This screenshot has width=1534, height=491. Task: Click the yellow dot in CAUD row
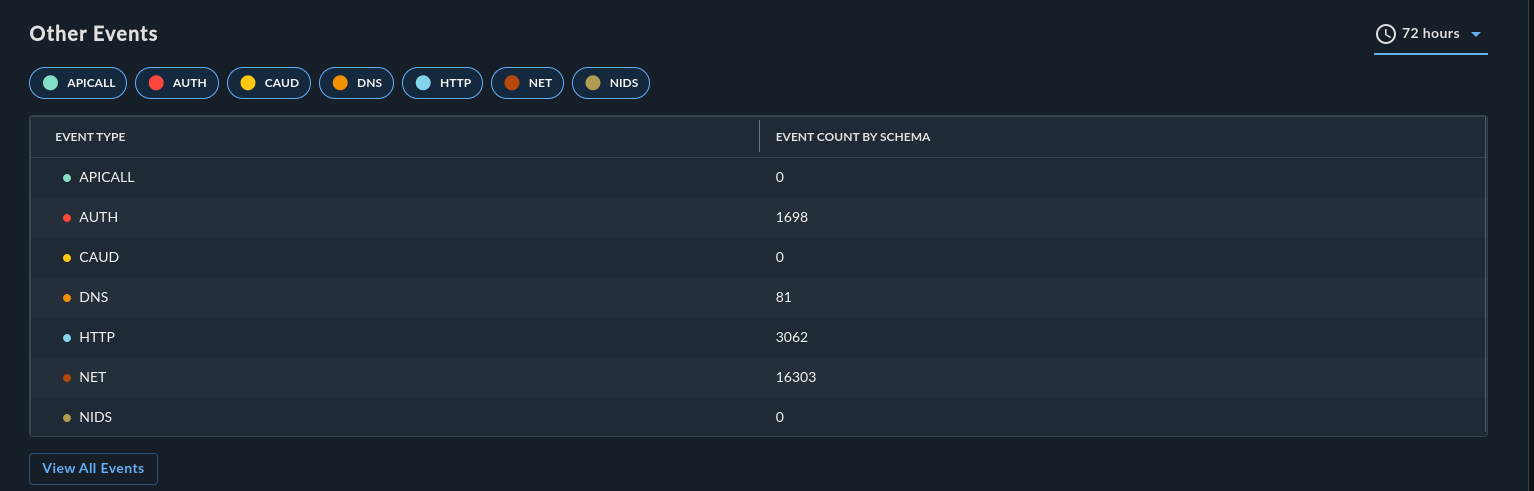(x=67, y=258)
